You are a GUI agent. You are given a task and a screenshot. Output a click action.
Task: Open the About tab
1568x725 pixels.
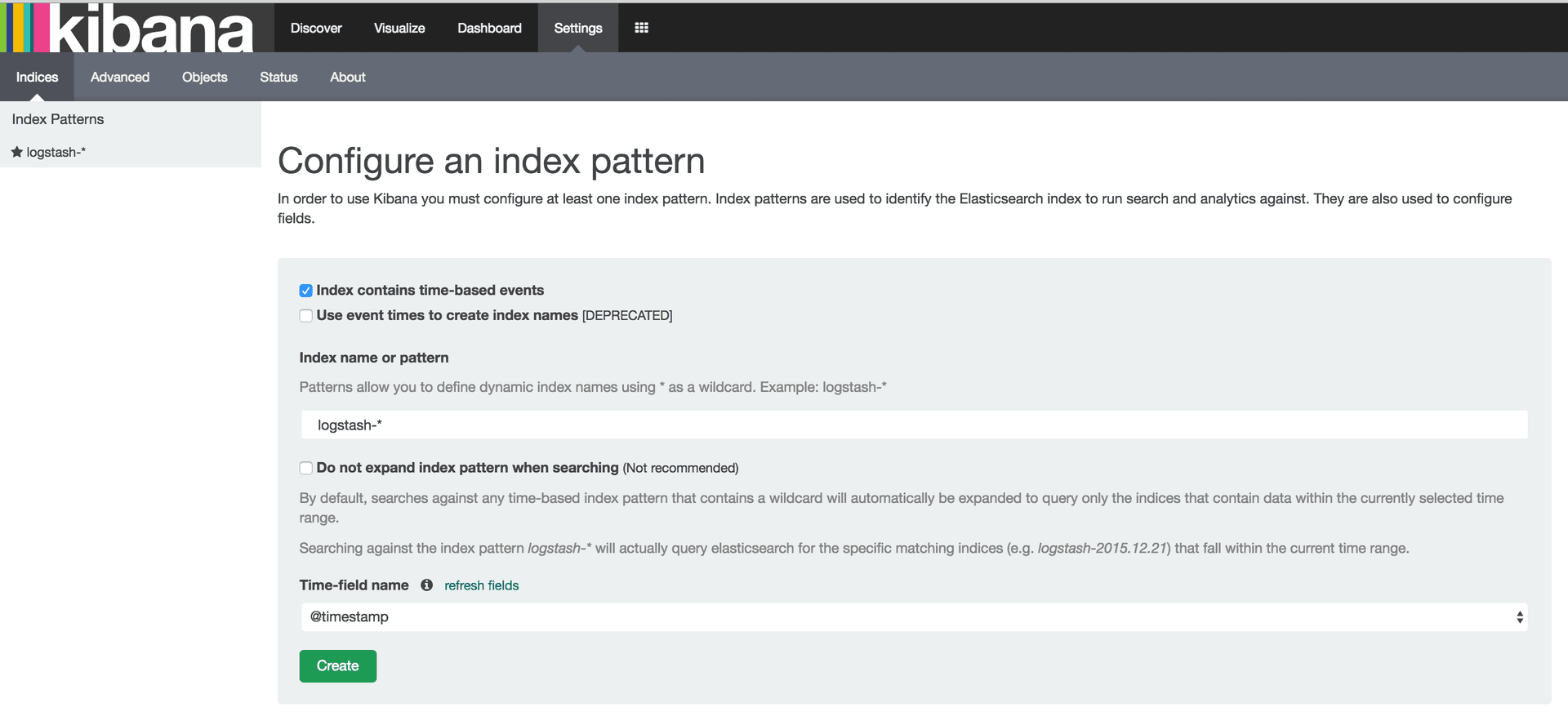(347, 77)
